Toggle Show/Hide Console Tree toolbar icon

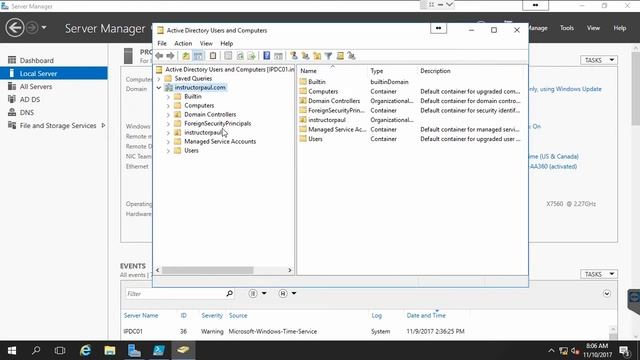coord(198,56)
